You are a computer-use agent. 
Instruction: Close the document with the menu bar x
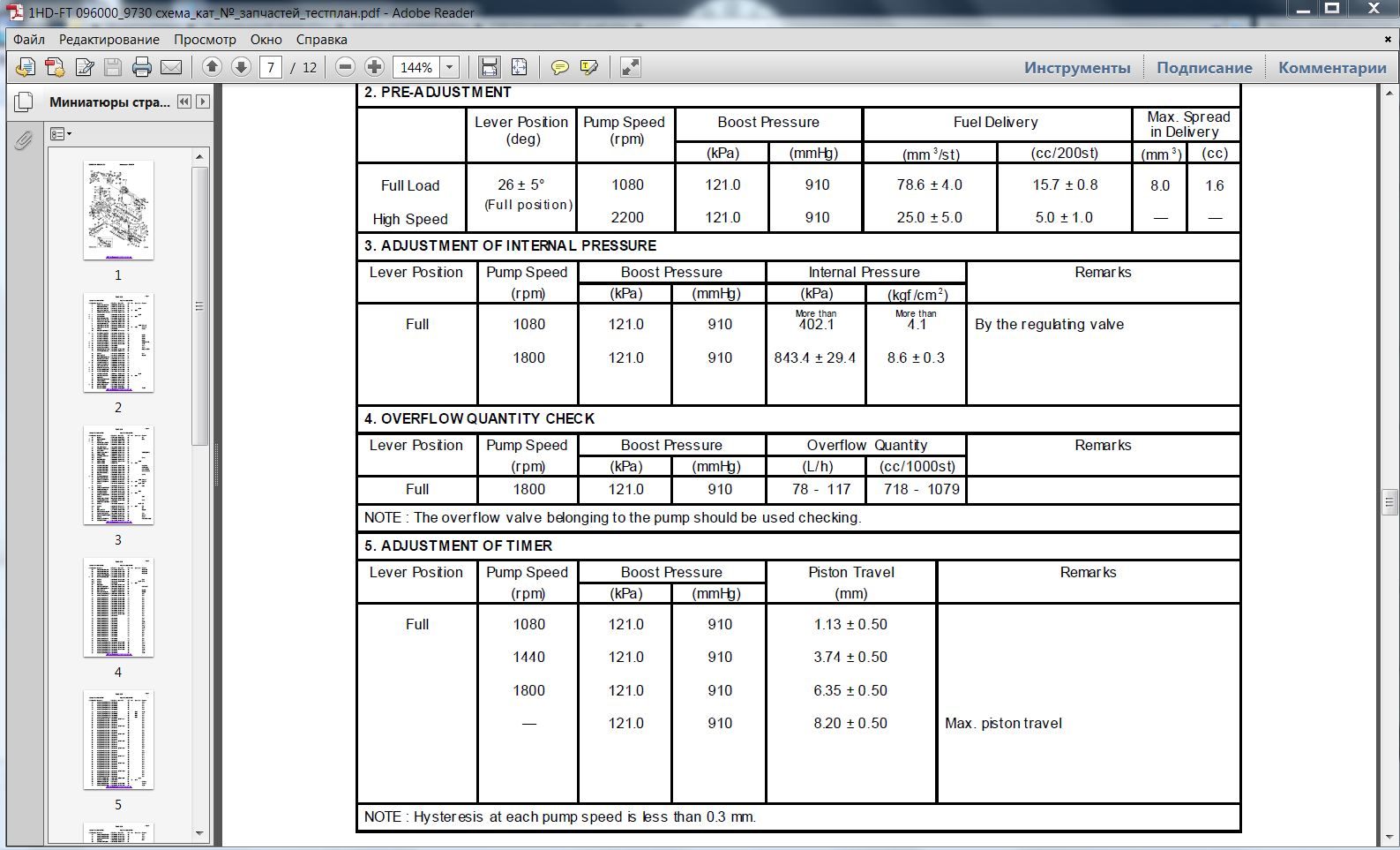(x=1389, y=39)
